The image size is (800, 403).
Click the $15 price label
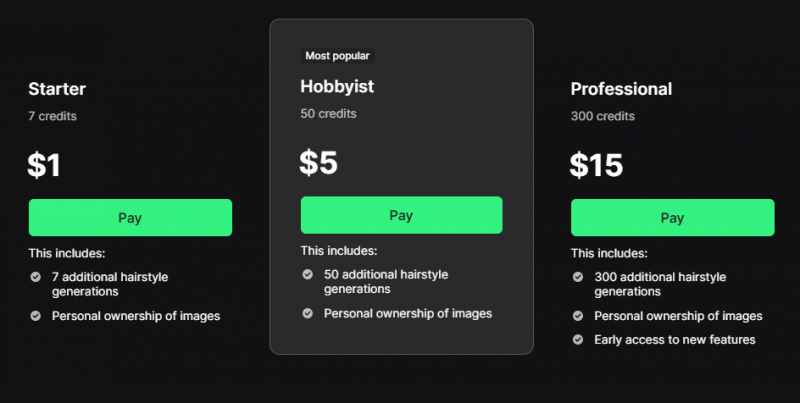(x=596, y=164)
